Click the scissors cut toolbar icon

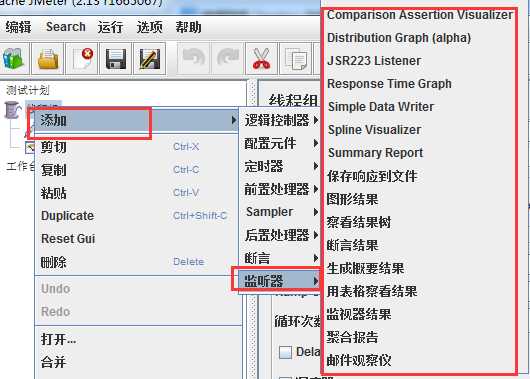point(261,58)
